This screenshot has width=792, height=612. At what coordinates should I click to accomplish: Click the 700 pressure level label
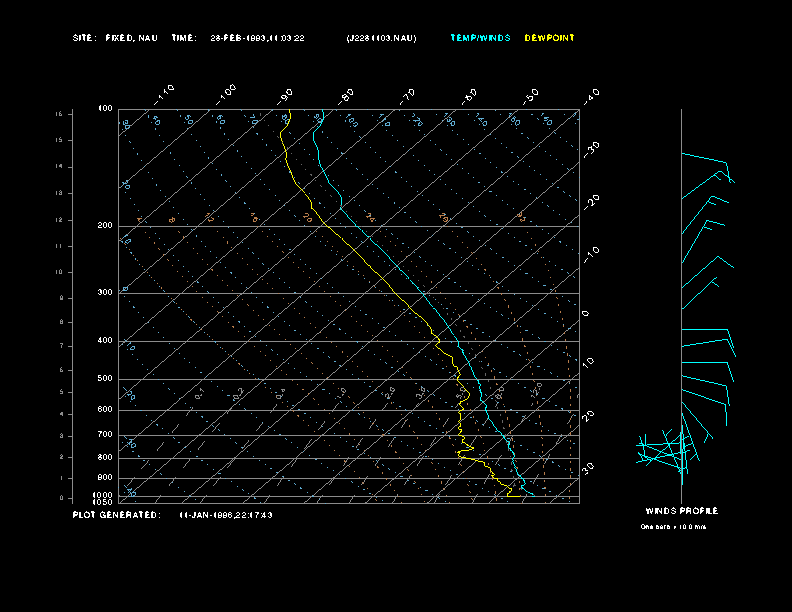coord(105,435)
